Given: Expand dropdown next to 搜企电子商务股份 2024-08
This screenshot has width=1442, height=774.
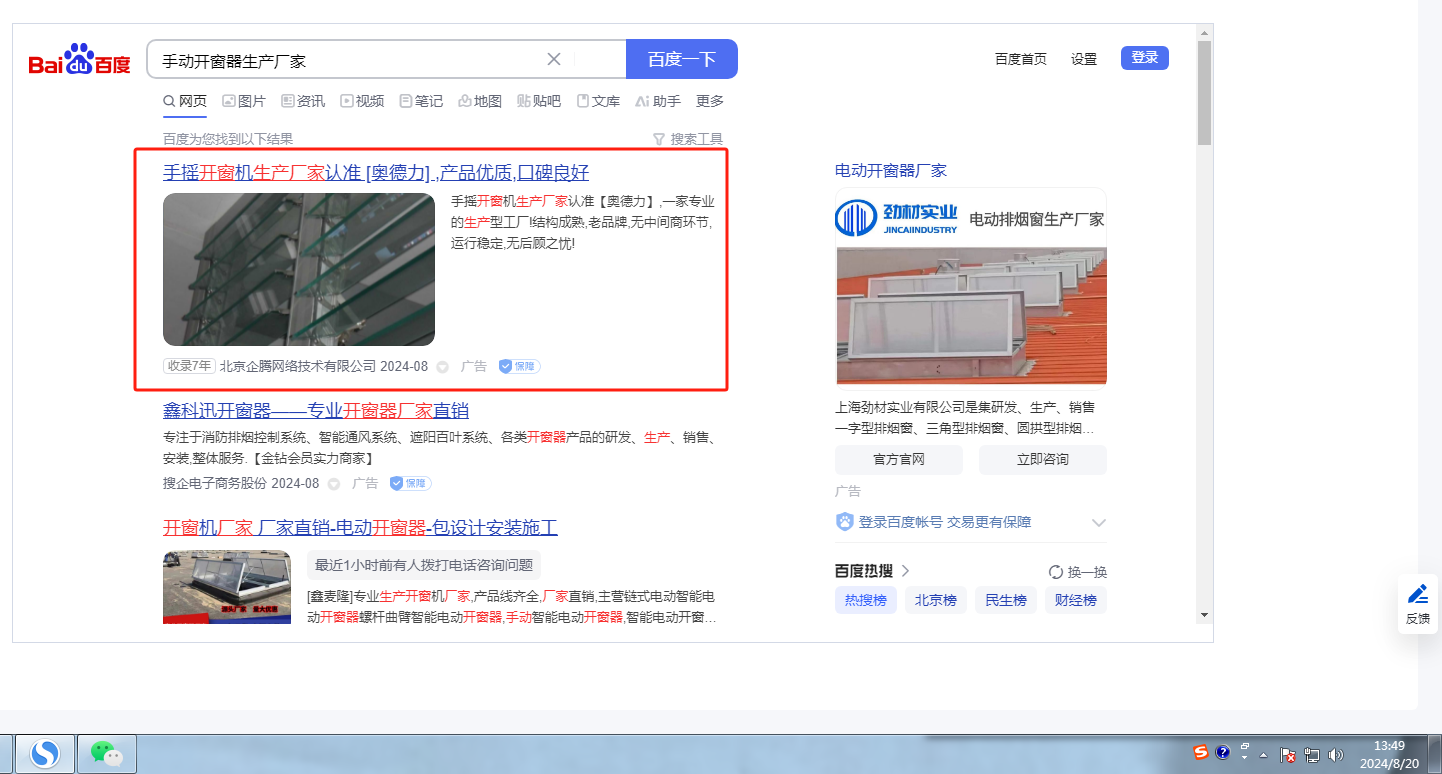Looking at the screenshot, I should coord(334,484).
